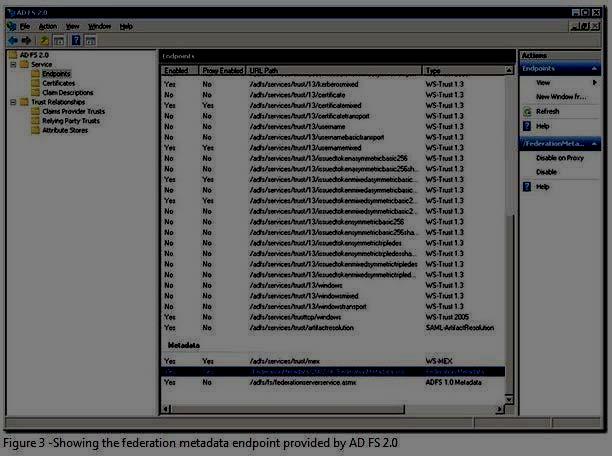
Task: Collapse the FederationMetadata actions section
Action: tap(594, 144)
